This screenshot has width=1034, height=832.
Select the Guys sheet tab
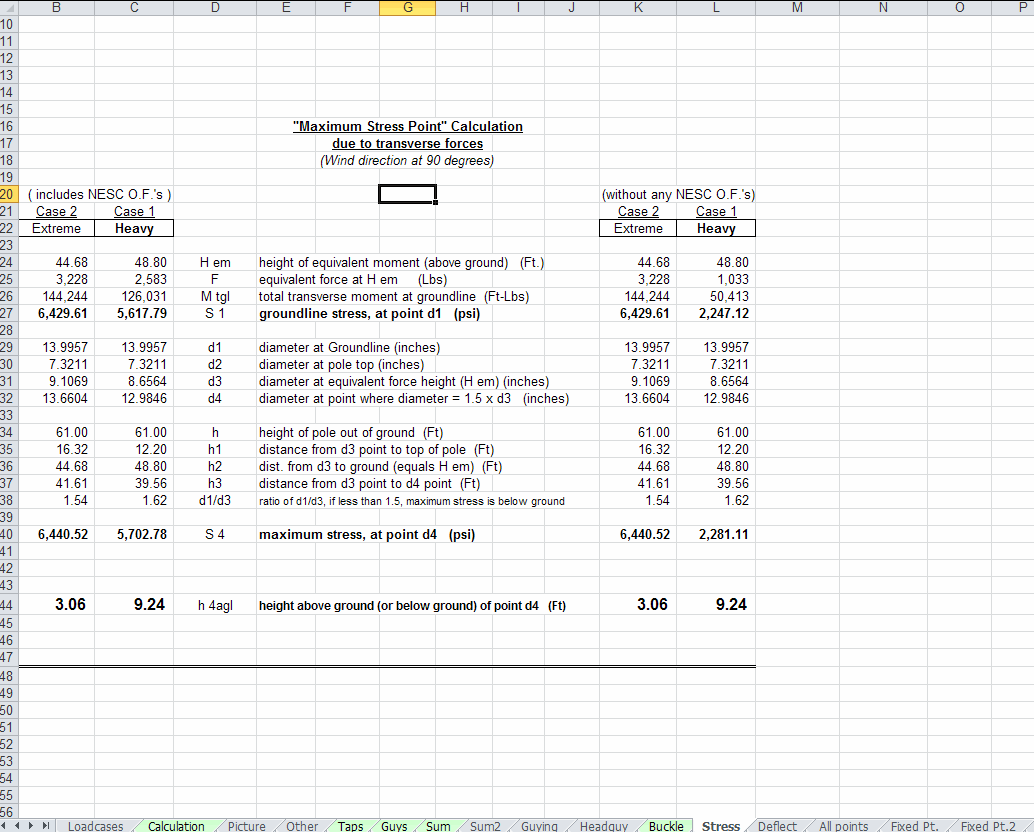[x=394, y=826]
